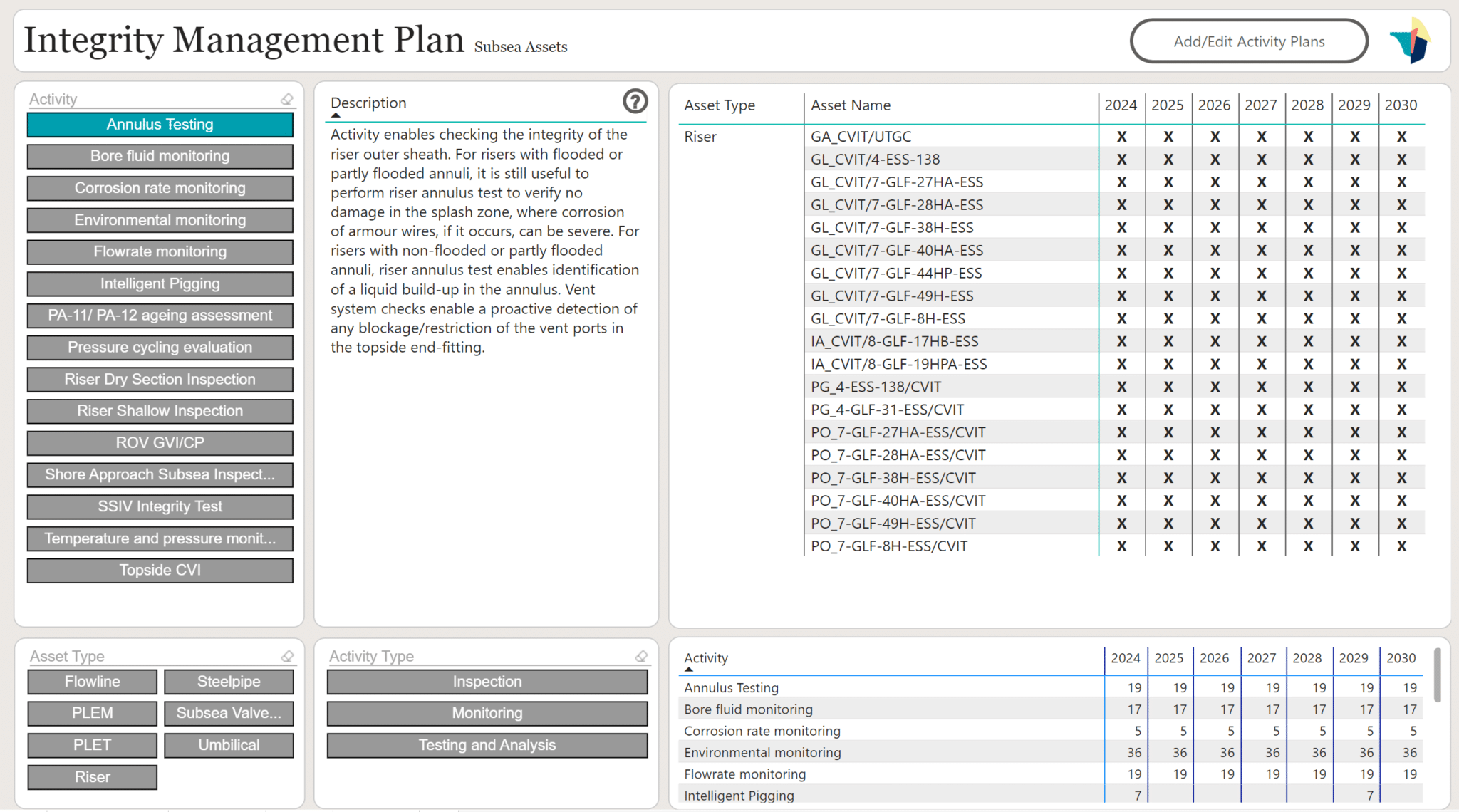
Task: Click the Asset Type column header
Action: (x=719, y=105)
